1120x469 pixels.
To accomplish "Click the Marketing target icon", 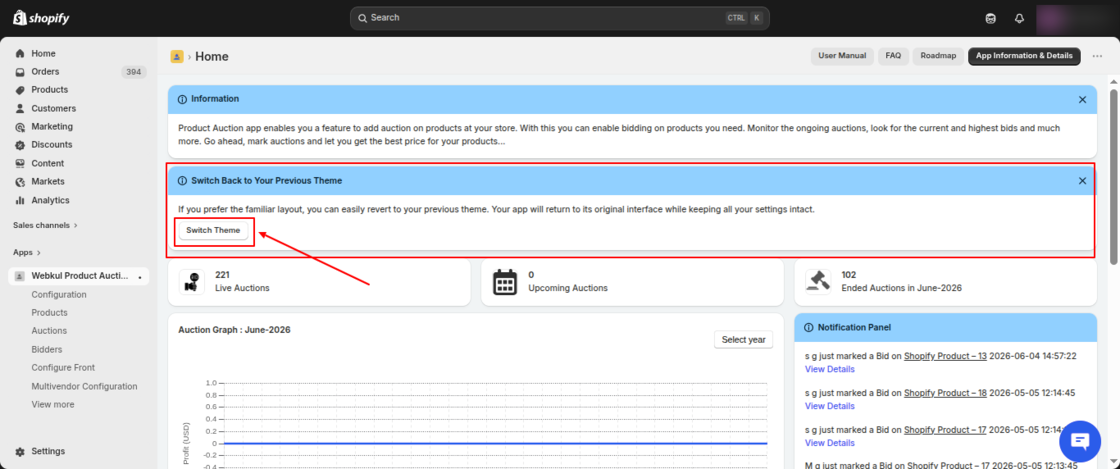I will 20,126.
